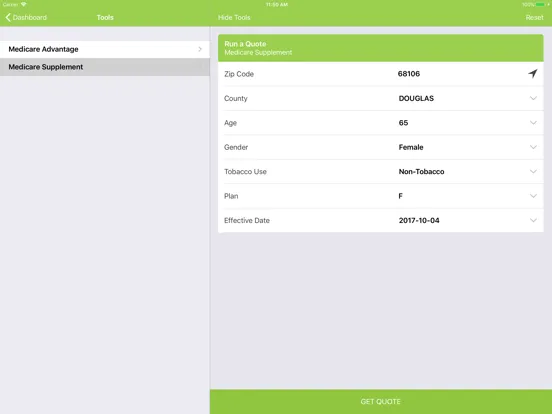Hide the Tools panel
Image resolution: width=552 pixels, height=414 pixels.
click(x=234, y=17)
